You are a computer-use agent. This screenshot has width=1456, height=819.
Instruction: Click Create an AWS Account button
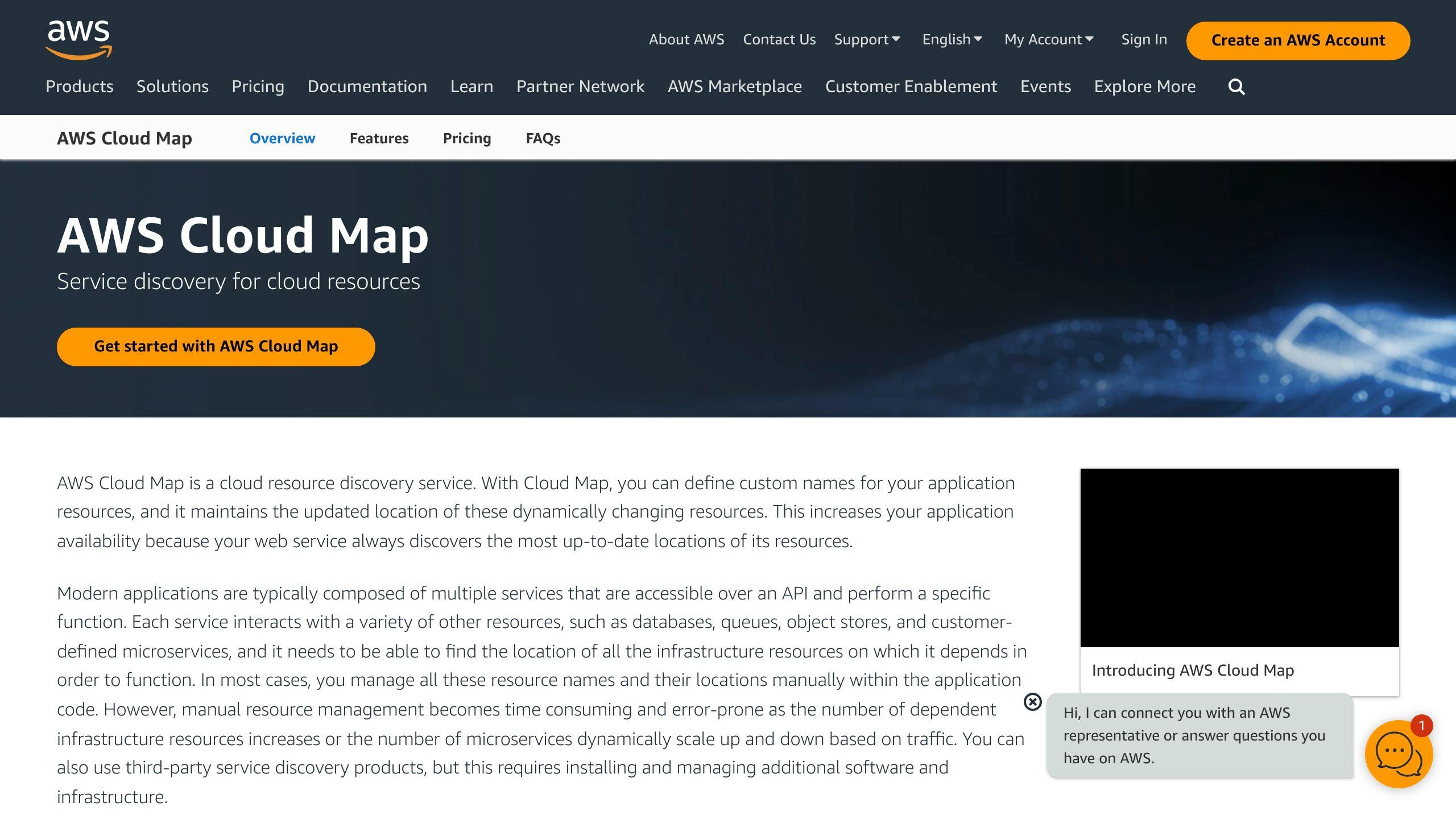click(1298, 40)
